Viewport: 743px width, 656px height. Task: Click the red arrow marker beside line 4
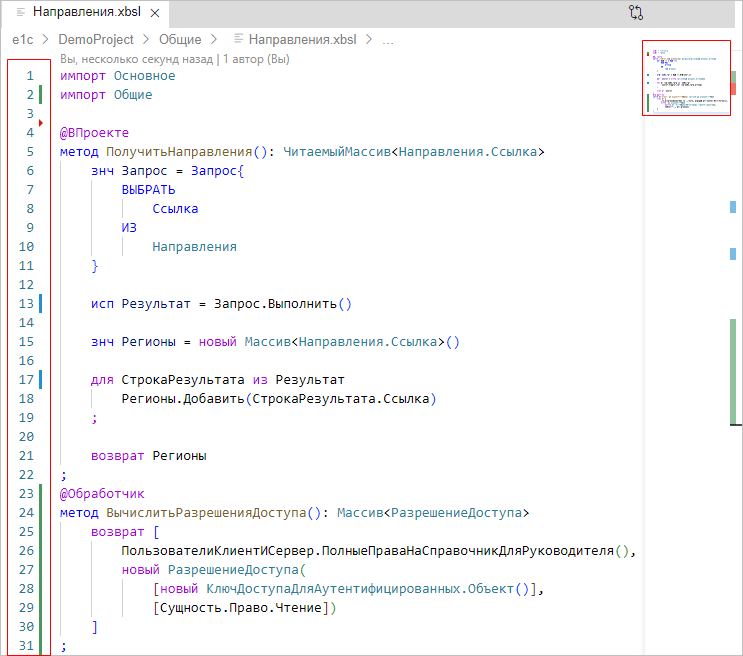41,122
